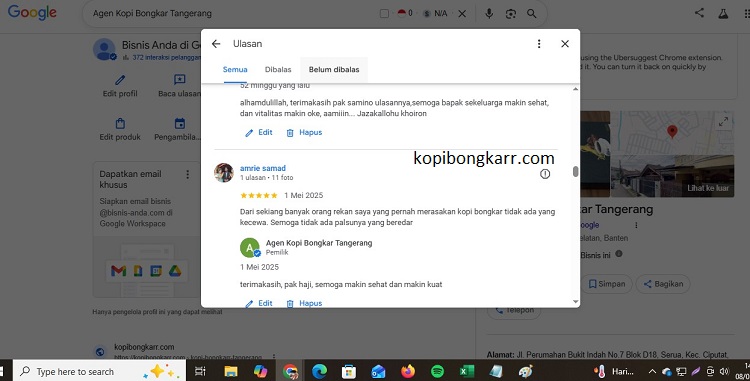Switch to Chrome in the taskbar

pyautogui.click(x=290, y=371)
